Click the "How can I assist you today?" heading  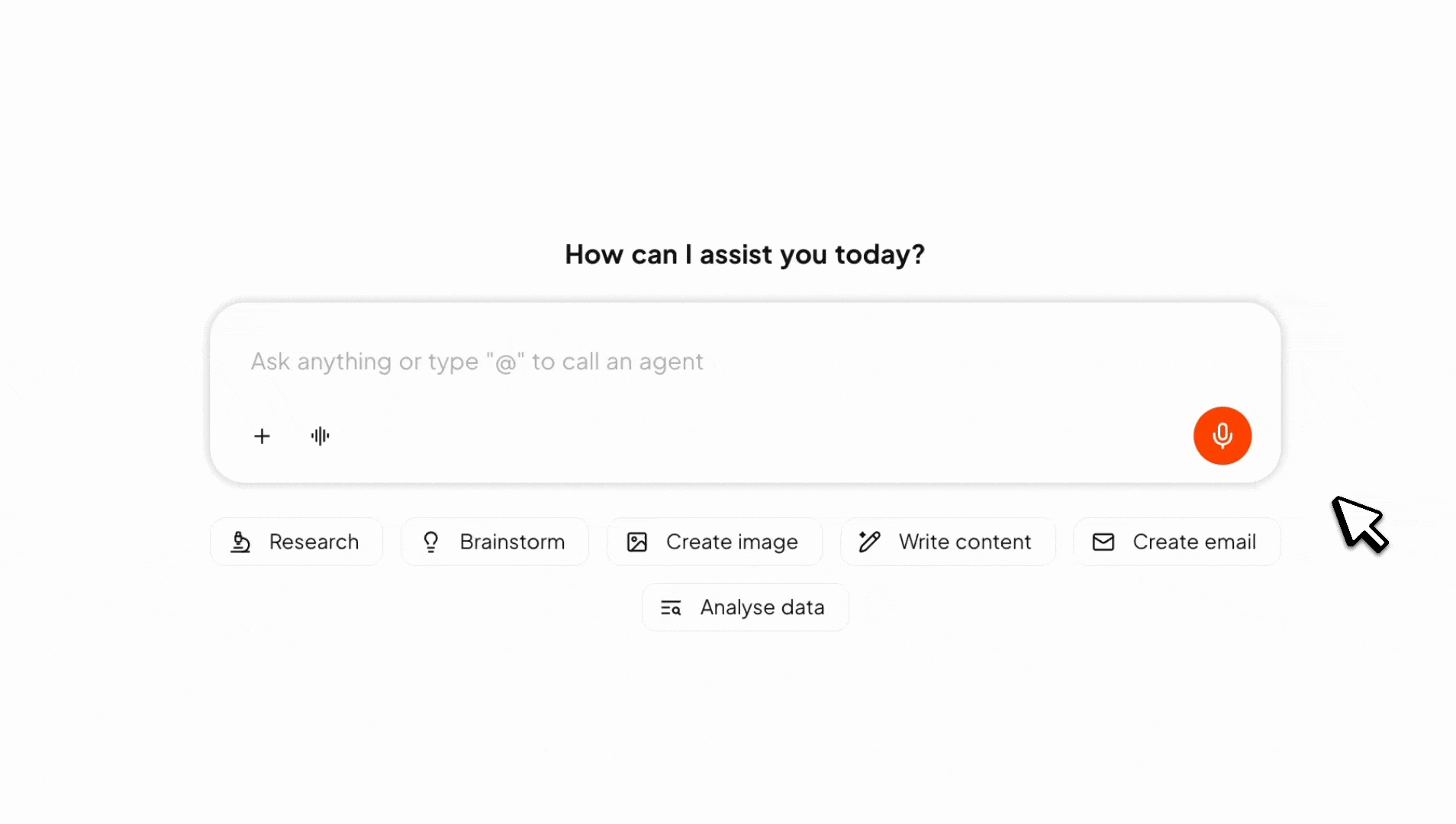pos(744,254)
